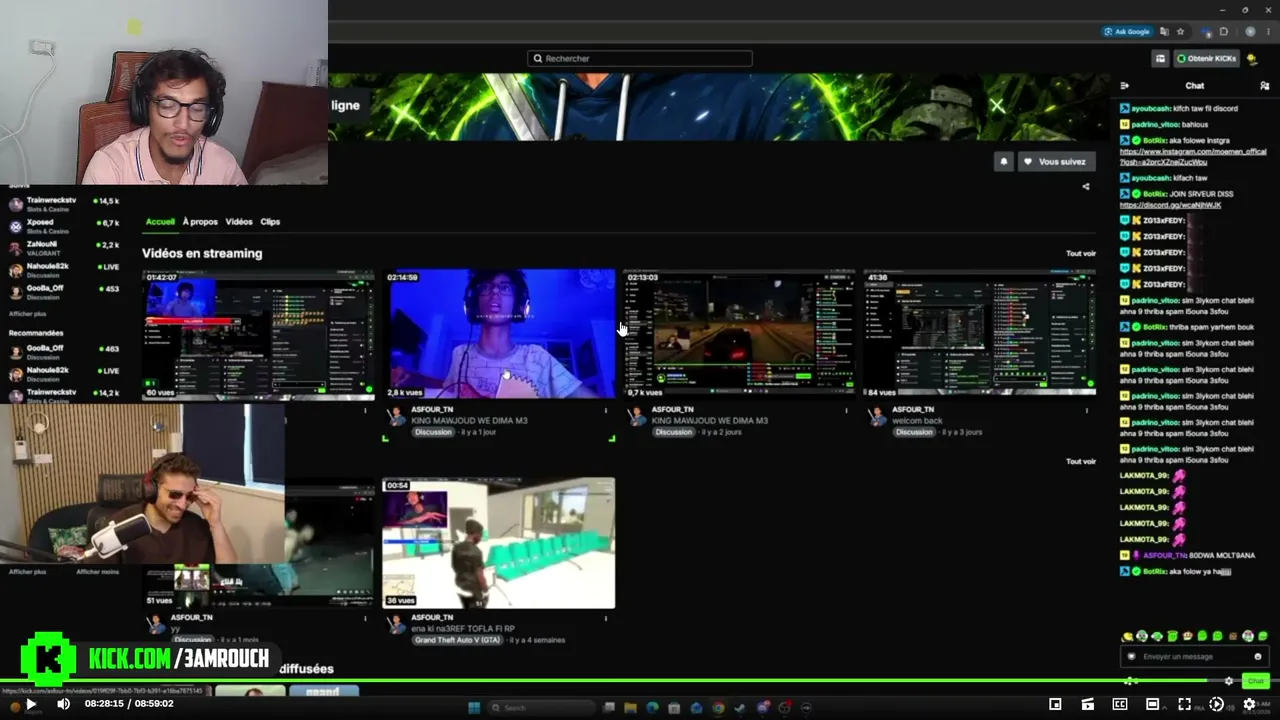1280x720 pixels.
Task: Click the Kick search field Rechercher
Action: 640,58
